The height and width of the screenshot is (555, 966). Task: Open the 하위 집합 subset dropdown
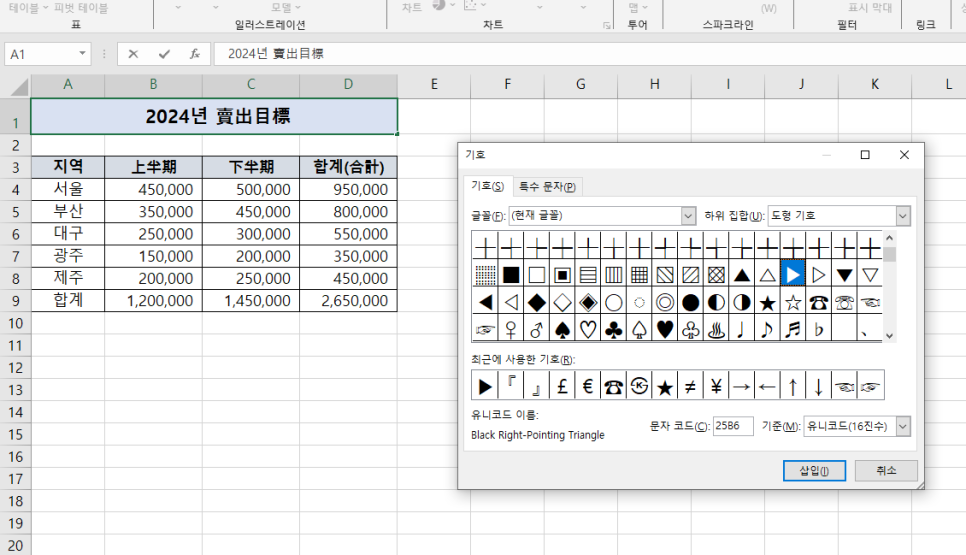903,216
